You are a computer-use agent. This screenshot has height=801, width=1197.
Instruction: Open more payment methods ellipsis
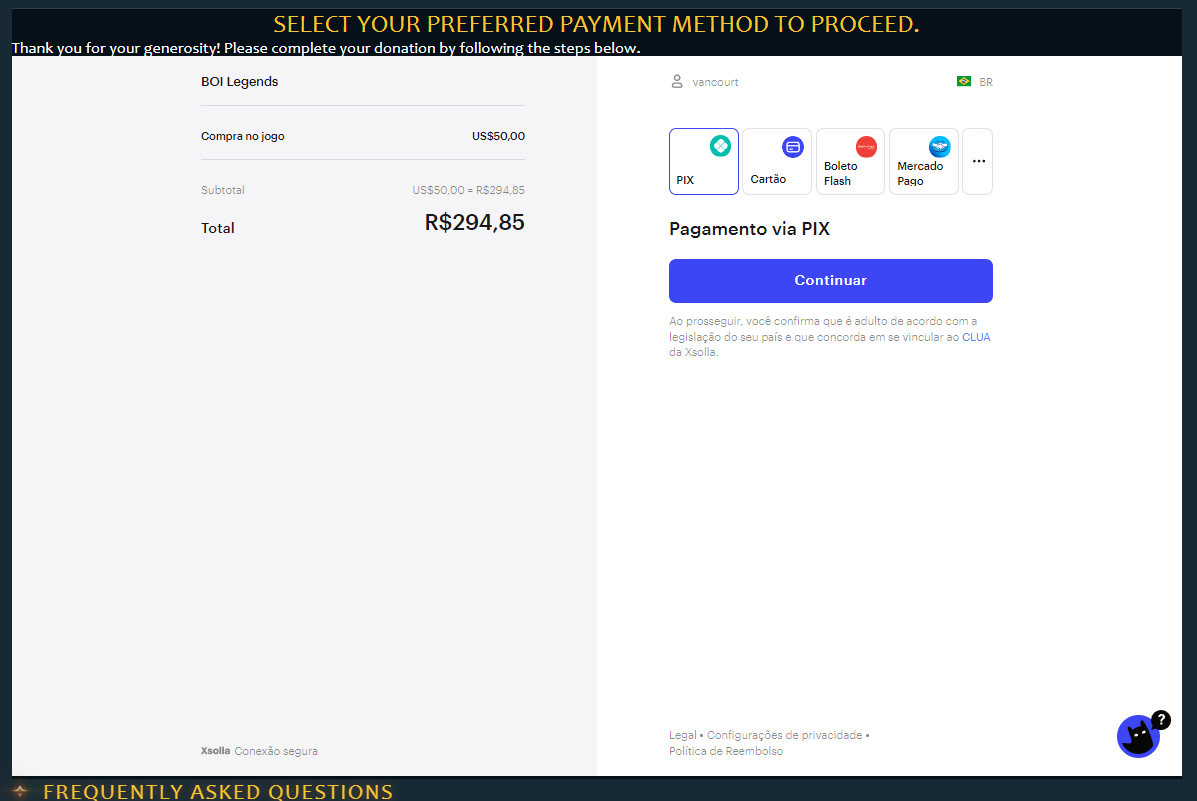(978, 161)
